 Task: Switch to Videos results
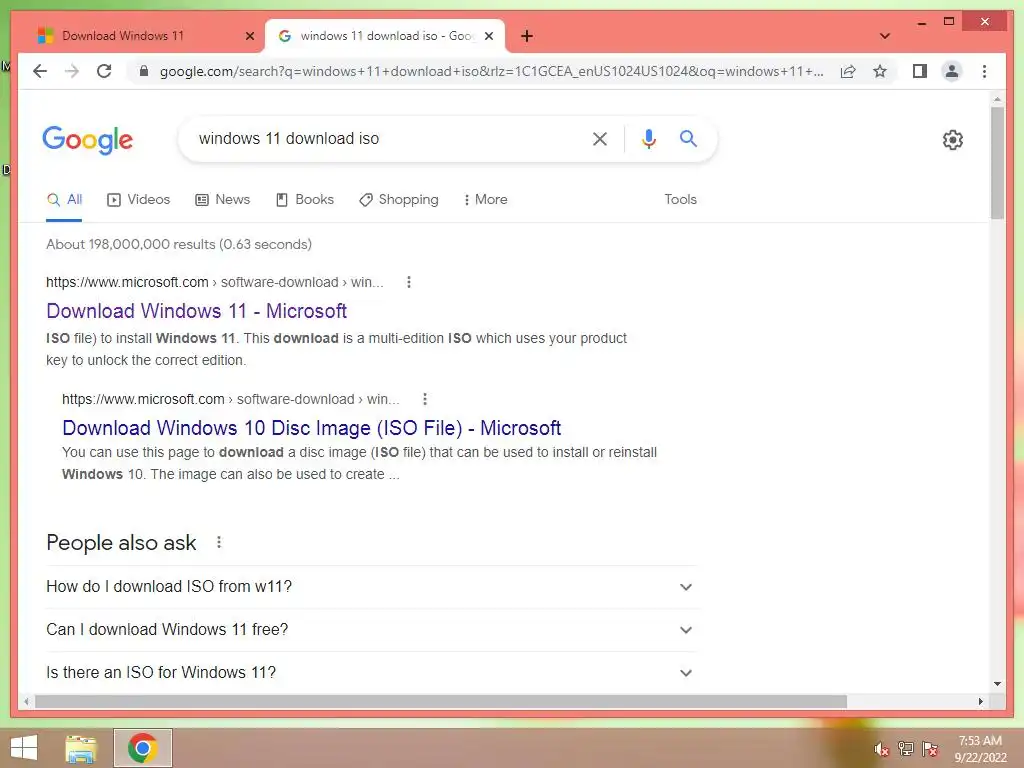coord(138,199)
